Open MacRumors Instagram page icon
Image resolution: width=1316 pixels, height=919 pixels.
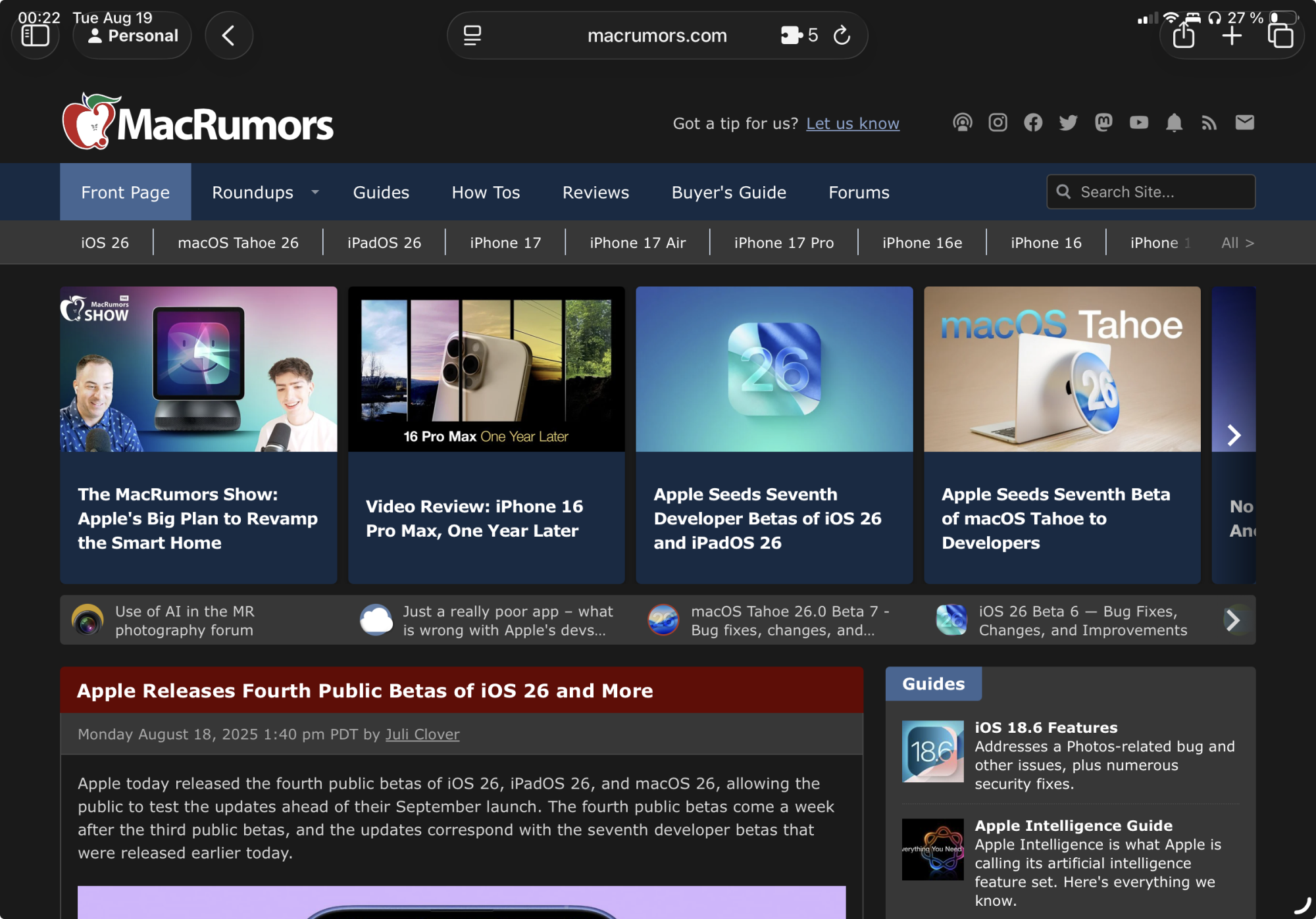998,123
